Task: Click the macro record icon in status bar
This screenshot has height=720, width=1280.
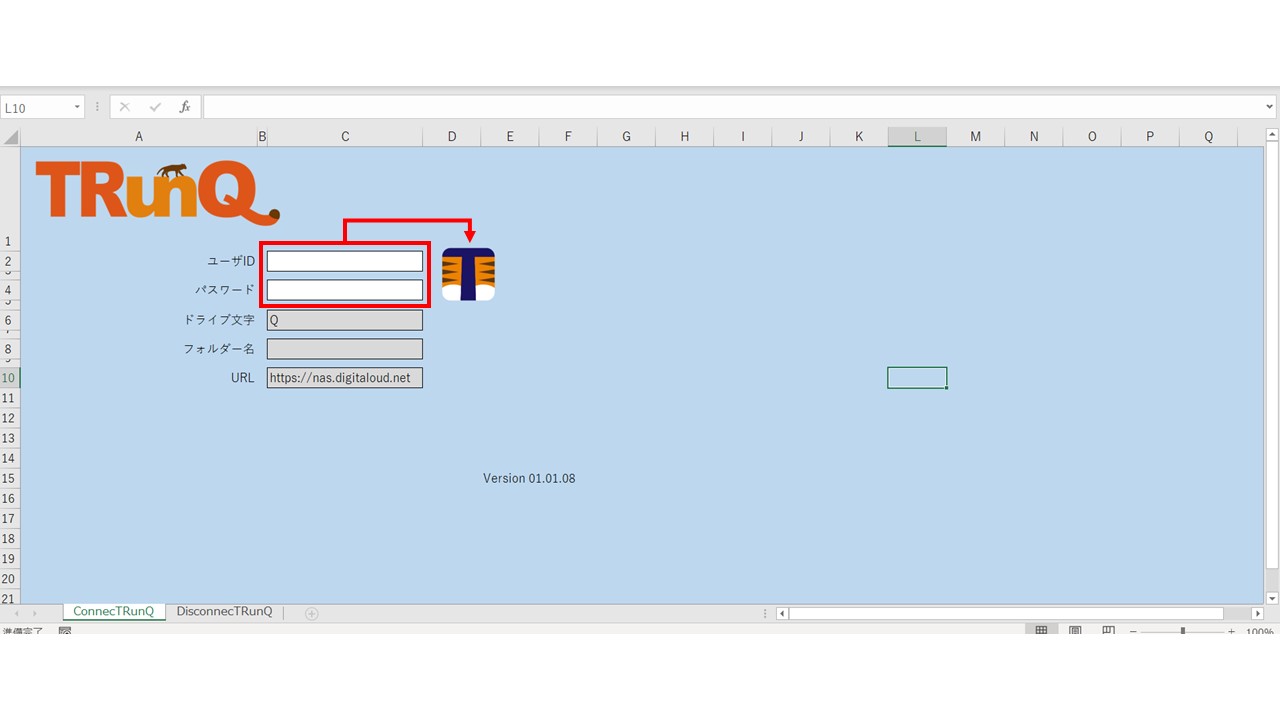Action: [x=65, y=632]
